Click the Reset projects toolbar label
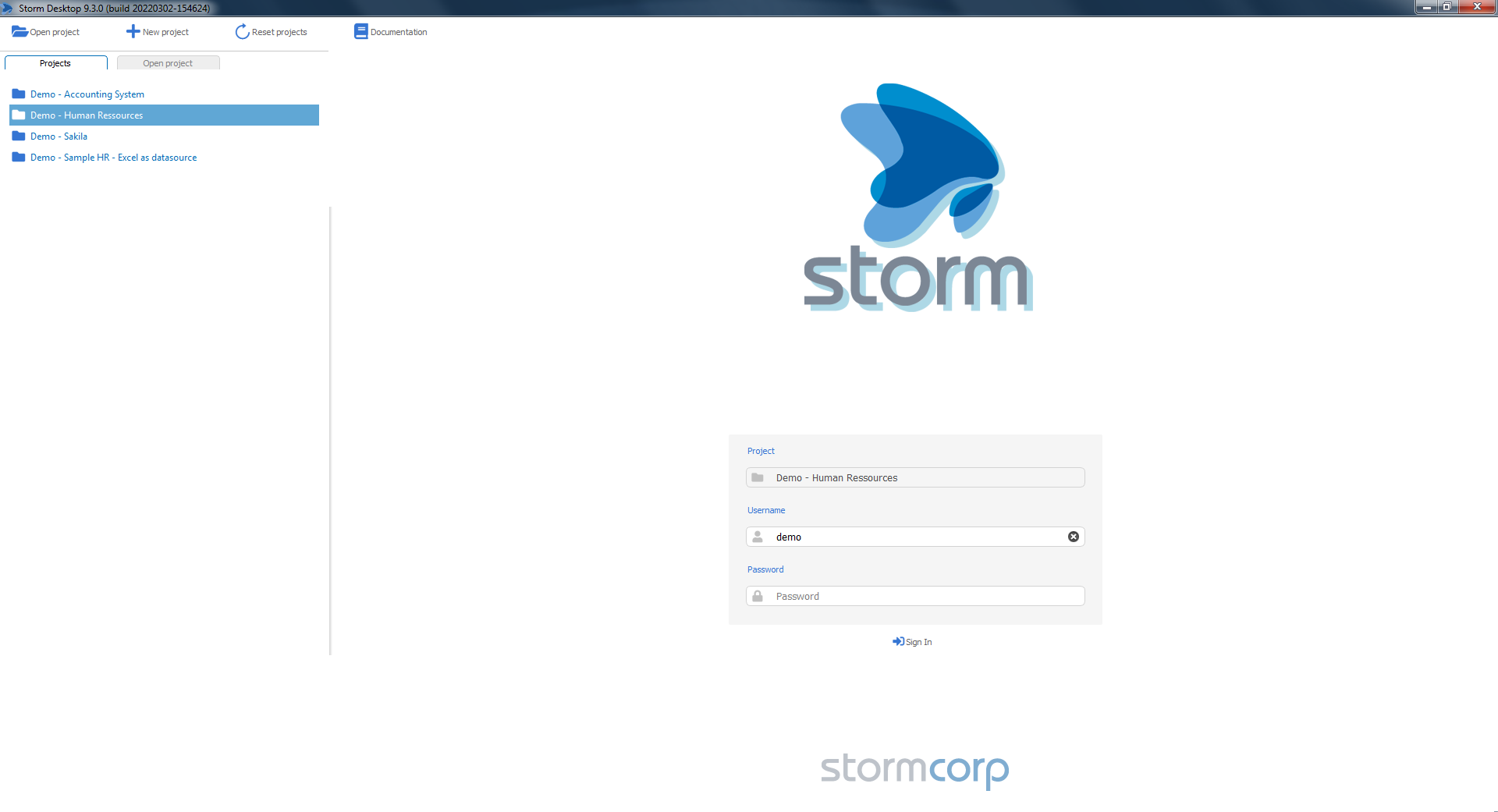The image size is (1498, 812). (279, 32)
